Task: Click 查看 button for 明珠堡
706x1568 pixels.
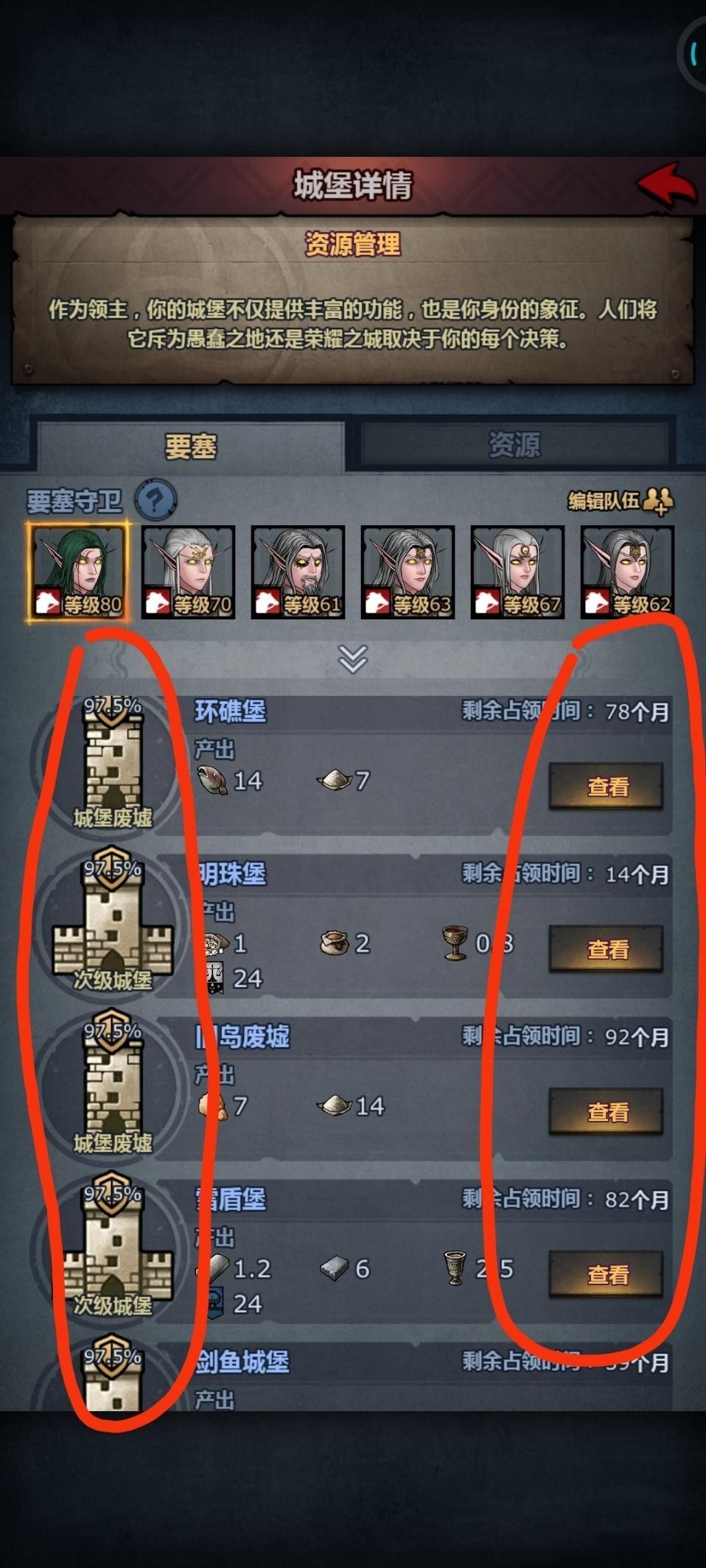Action: coord(607,949)
